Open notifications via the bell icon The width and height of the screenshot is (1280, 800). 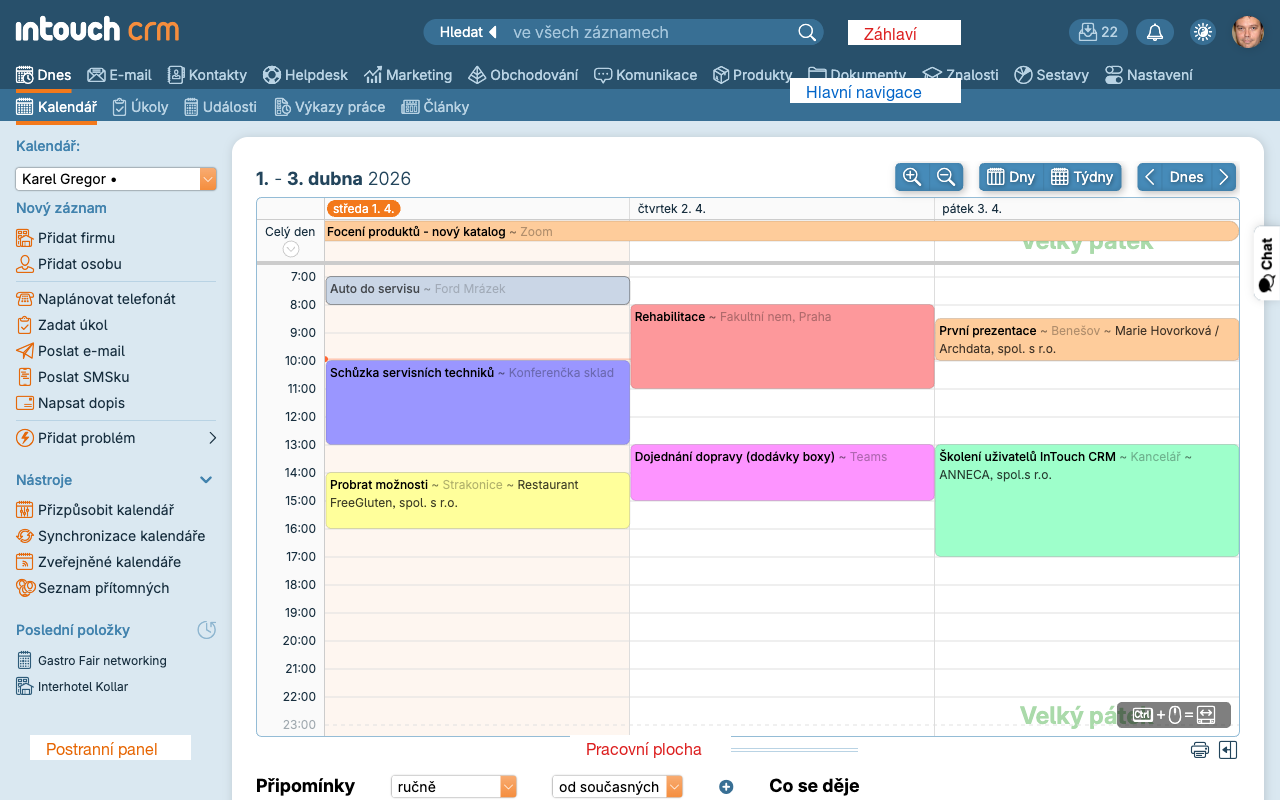click(x=1154, y=31)
